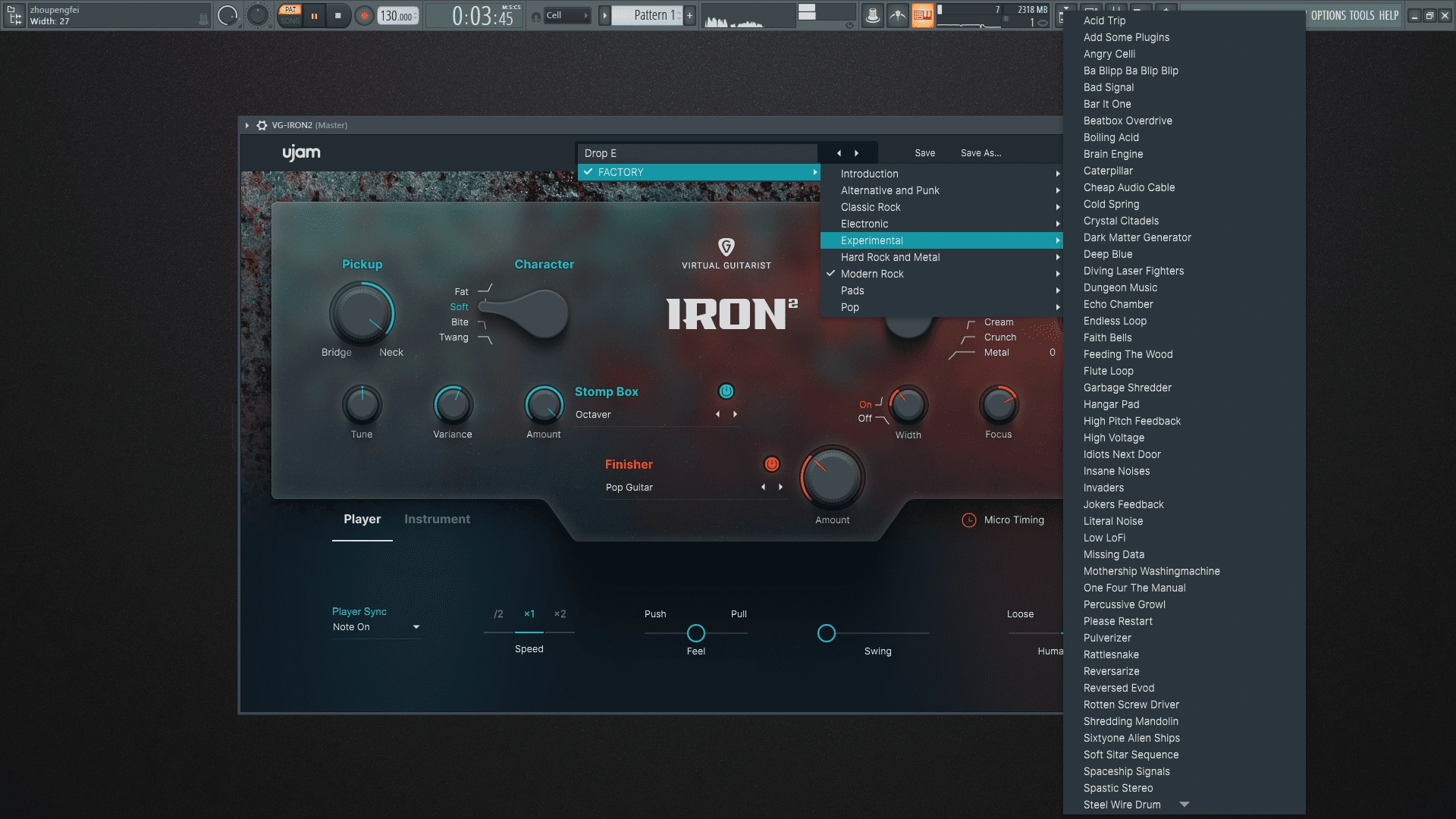Image resolution: width=1456 pixels, height=819 pixels.
Task: Open the Experimental preset category
Action: click(x=942, y=240)
